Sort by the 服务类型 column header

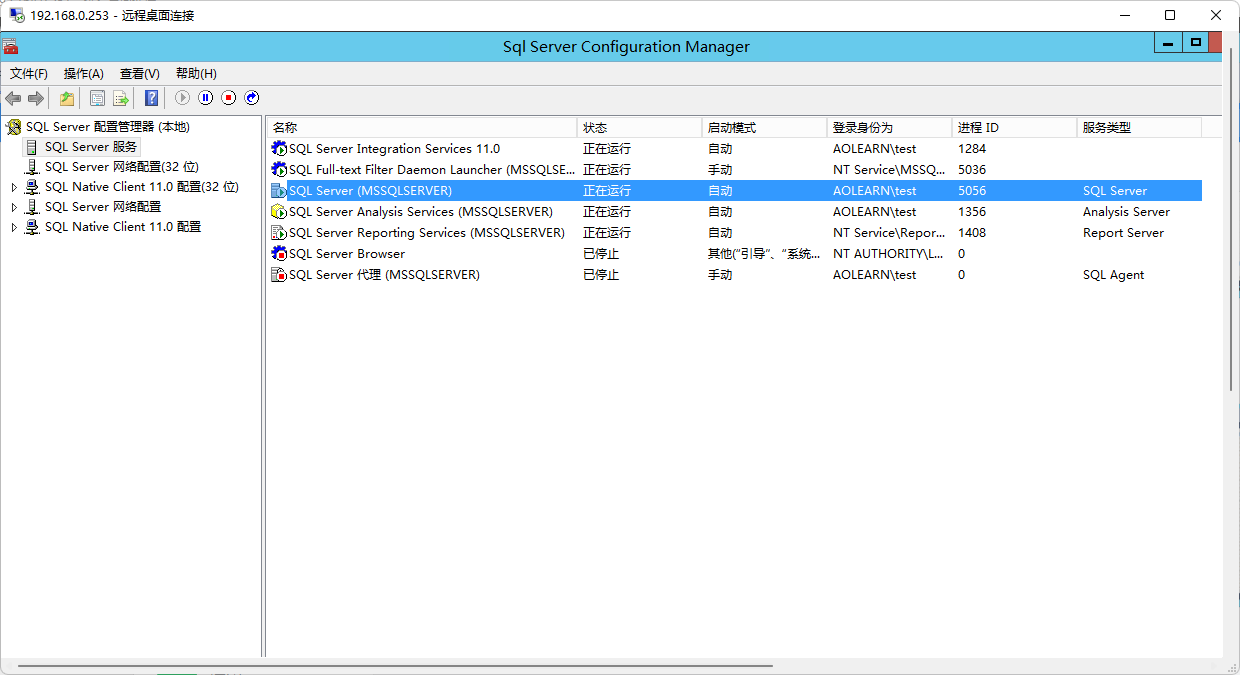coord(1140,128)
